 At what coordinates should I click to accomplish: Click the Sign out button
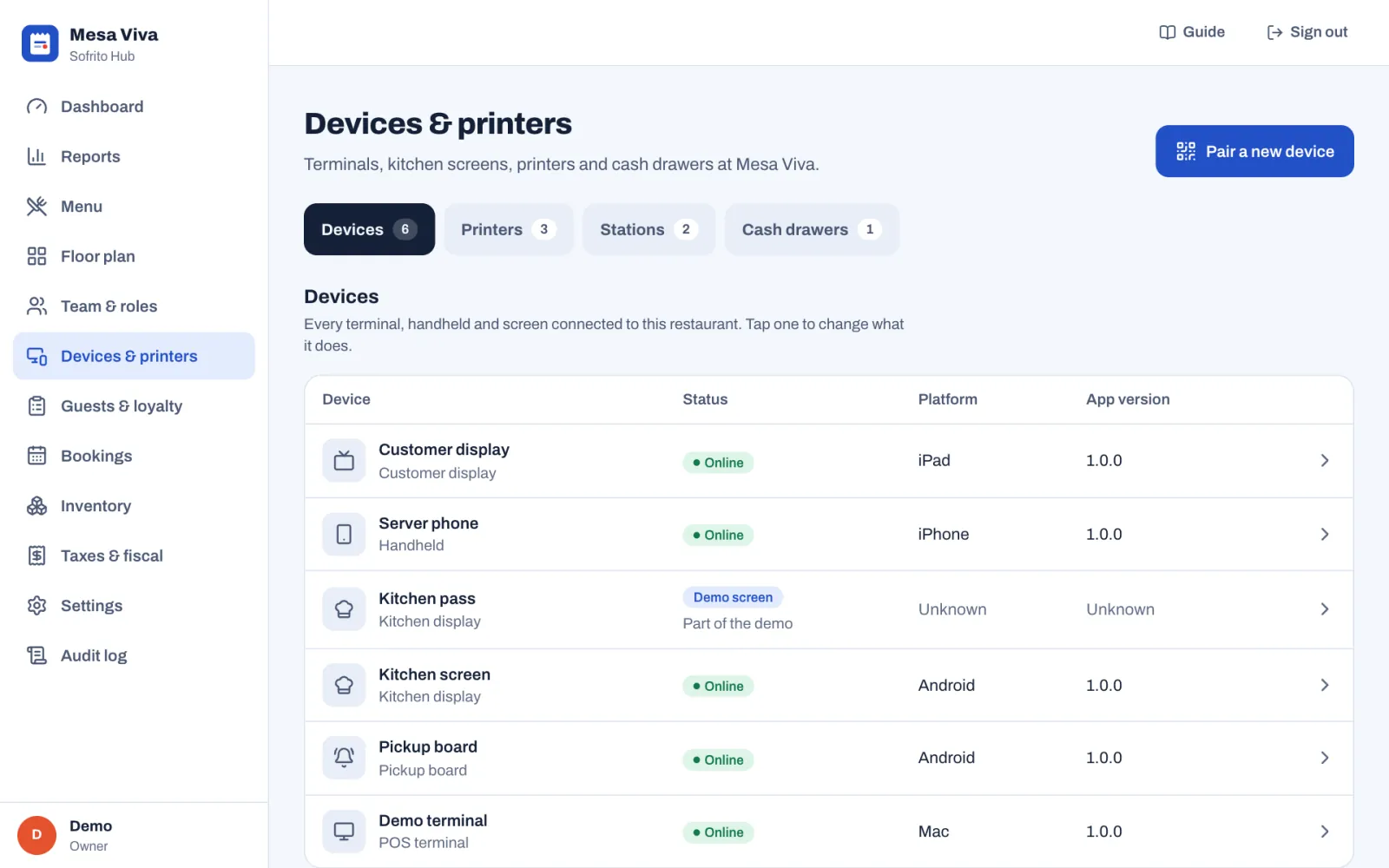(x=1307, y=32)
